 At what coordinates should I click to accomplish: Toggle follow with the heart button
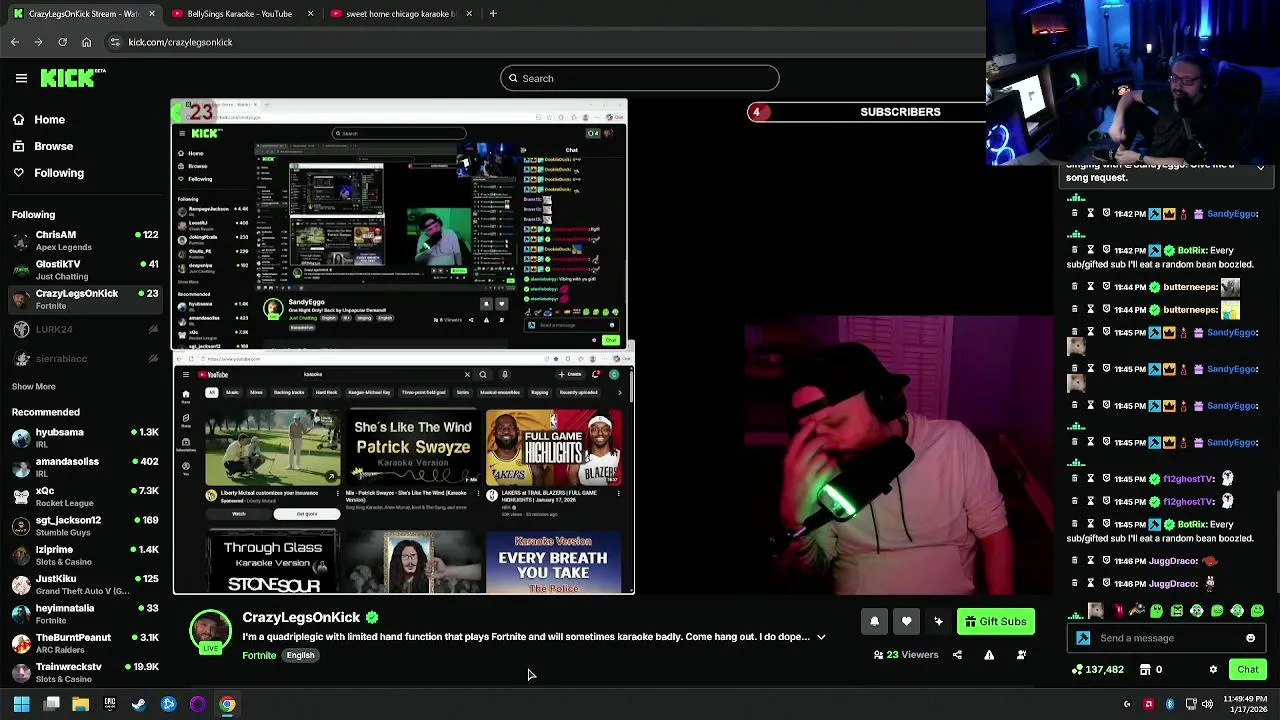[906, 622]
